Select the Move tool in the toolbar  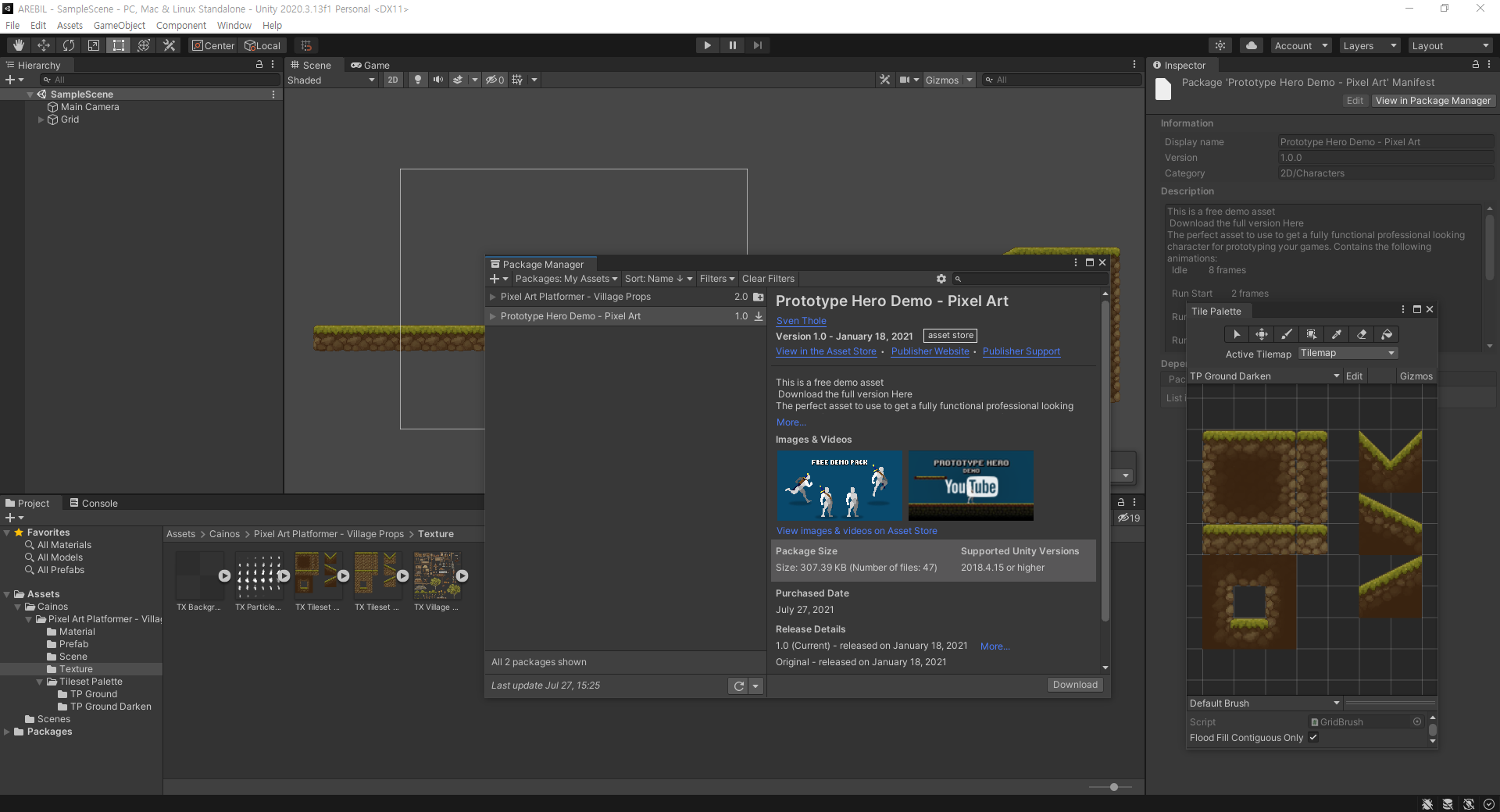pos(44,45)
